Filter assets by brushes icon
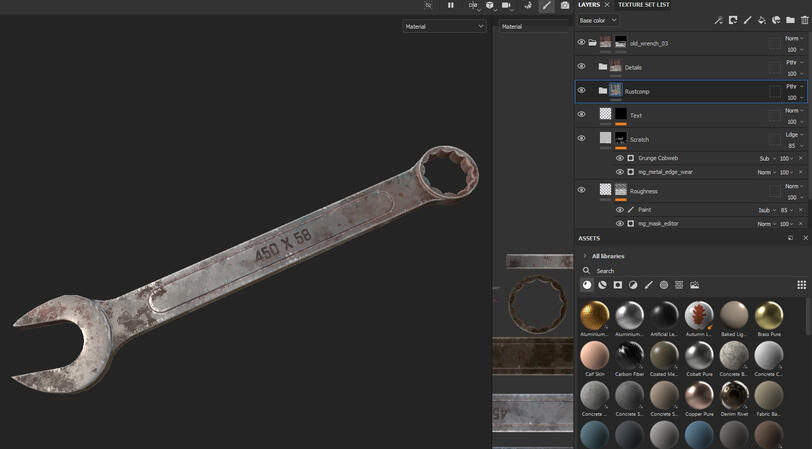Image resolution: width=812 pixels, height=449 pixels. click(648, 285)
